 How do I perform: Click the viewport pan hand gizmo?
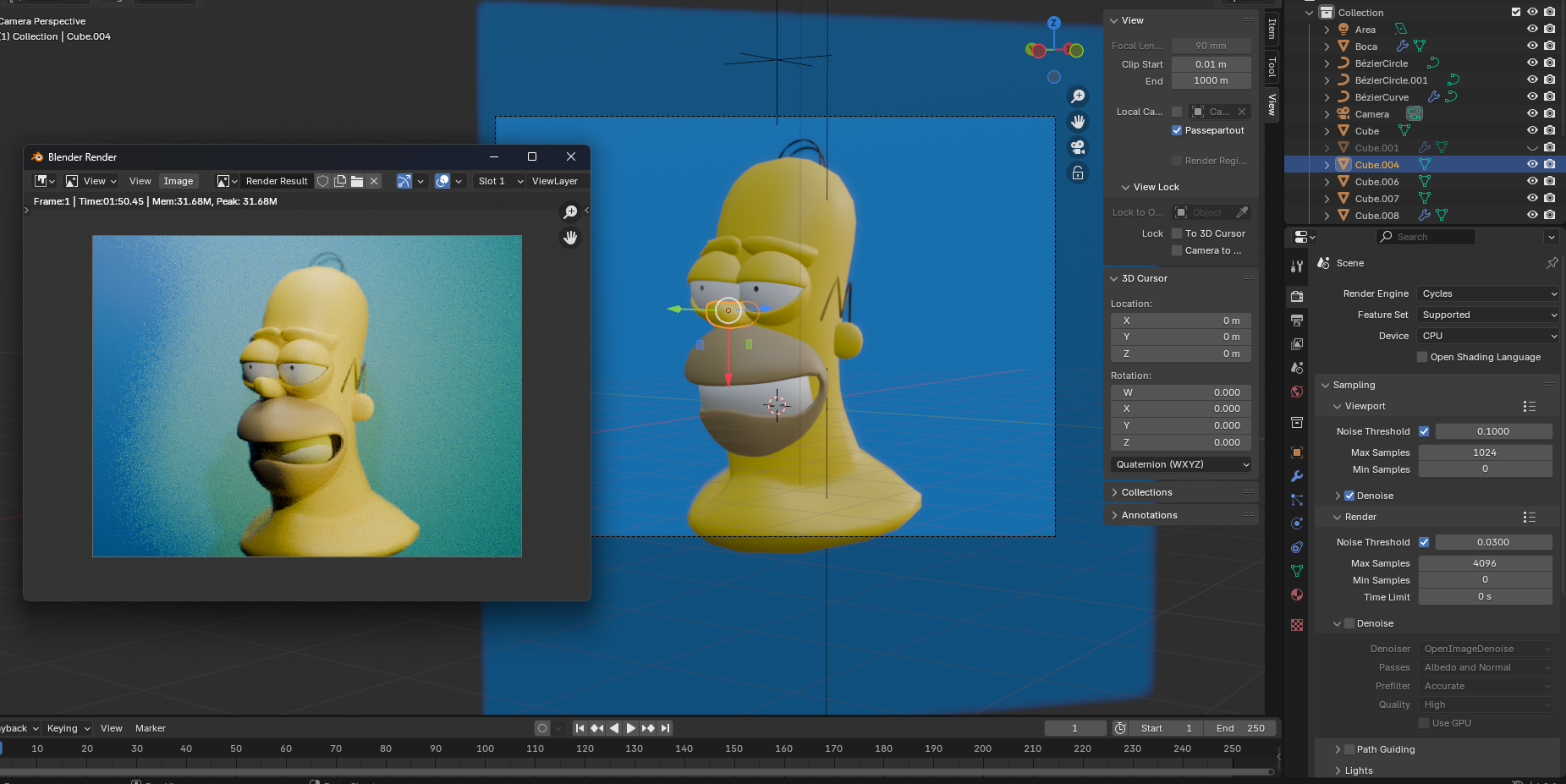click(x=1078, y=122)
